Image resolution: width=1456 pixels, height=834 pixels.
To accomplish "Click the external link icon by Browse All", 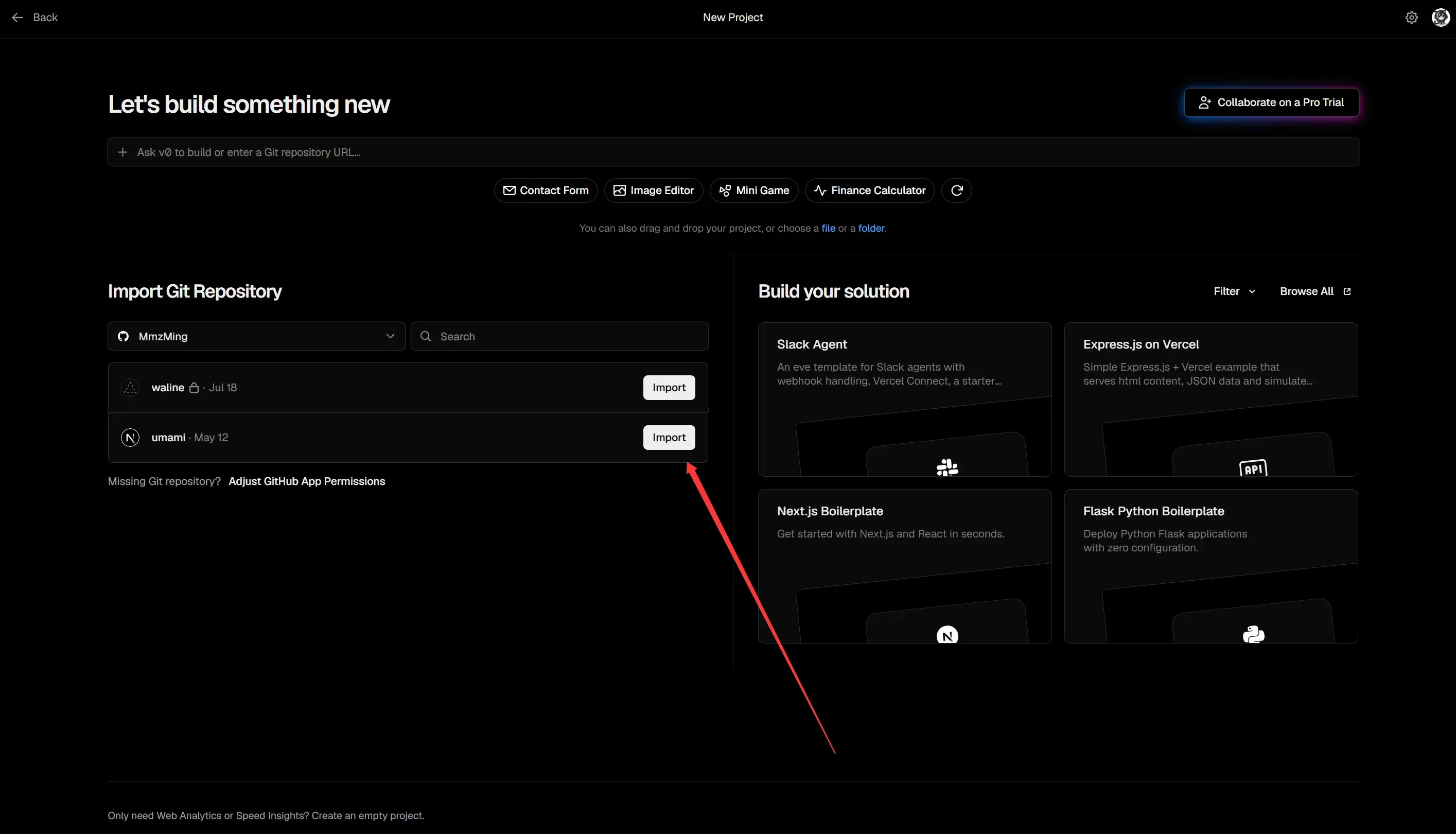I will [x=1347, y=291].
